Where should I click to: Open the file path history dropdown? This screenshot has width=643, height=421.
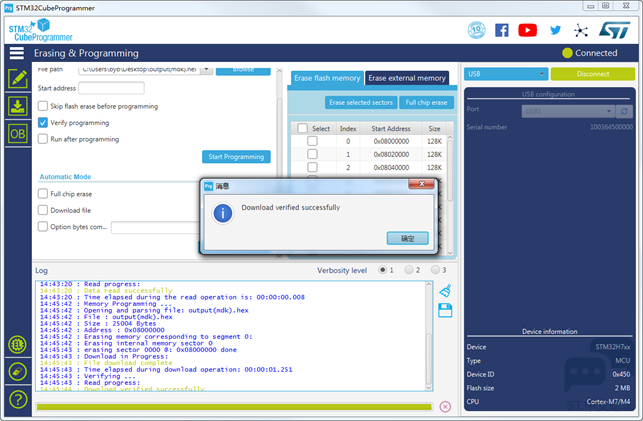pyautogui.click(x=206, y=70)
